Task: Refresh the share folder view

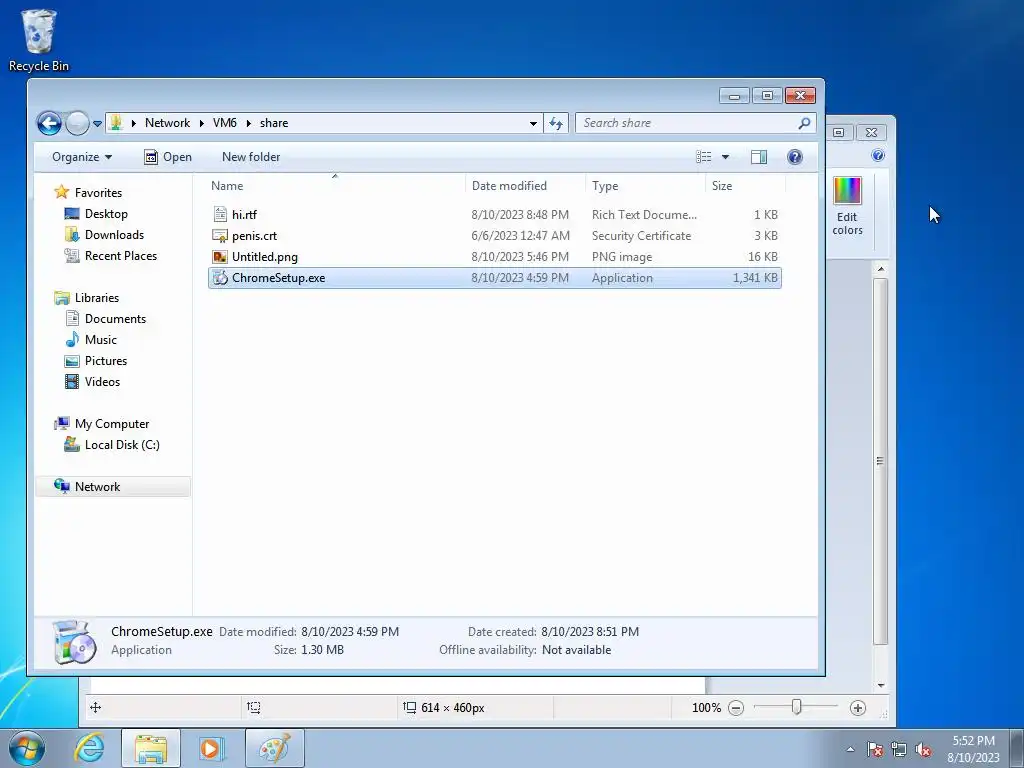Action: [556, 123]
